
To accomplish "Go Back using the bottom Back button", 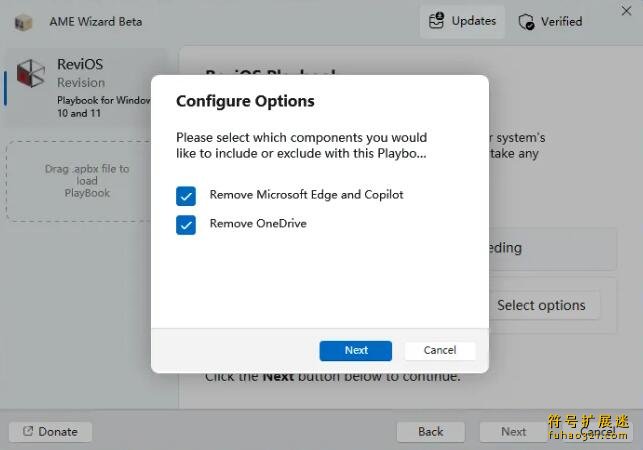I will (x=430, y=432).
